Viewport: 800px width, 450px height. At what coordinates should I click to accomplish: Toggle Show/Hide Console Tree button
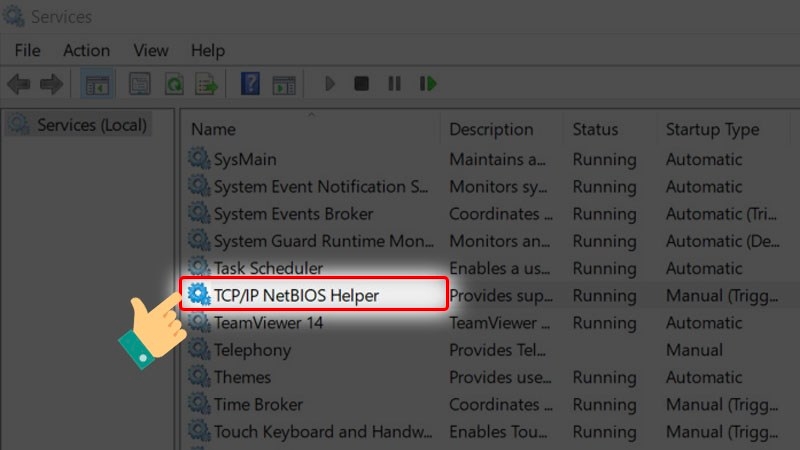[x=97, y=85]
